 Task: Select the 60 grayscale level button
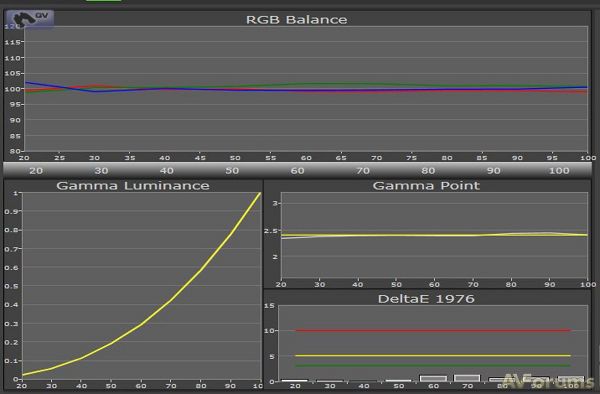pos(298,171)
